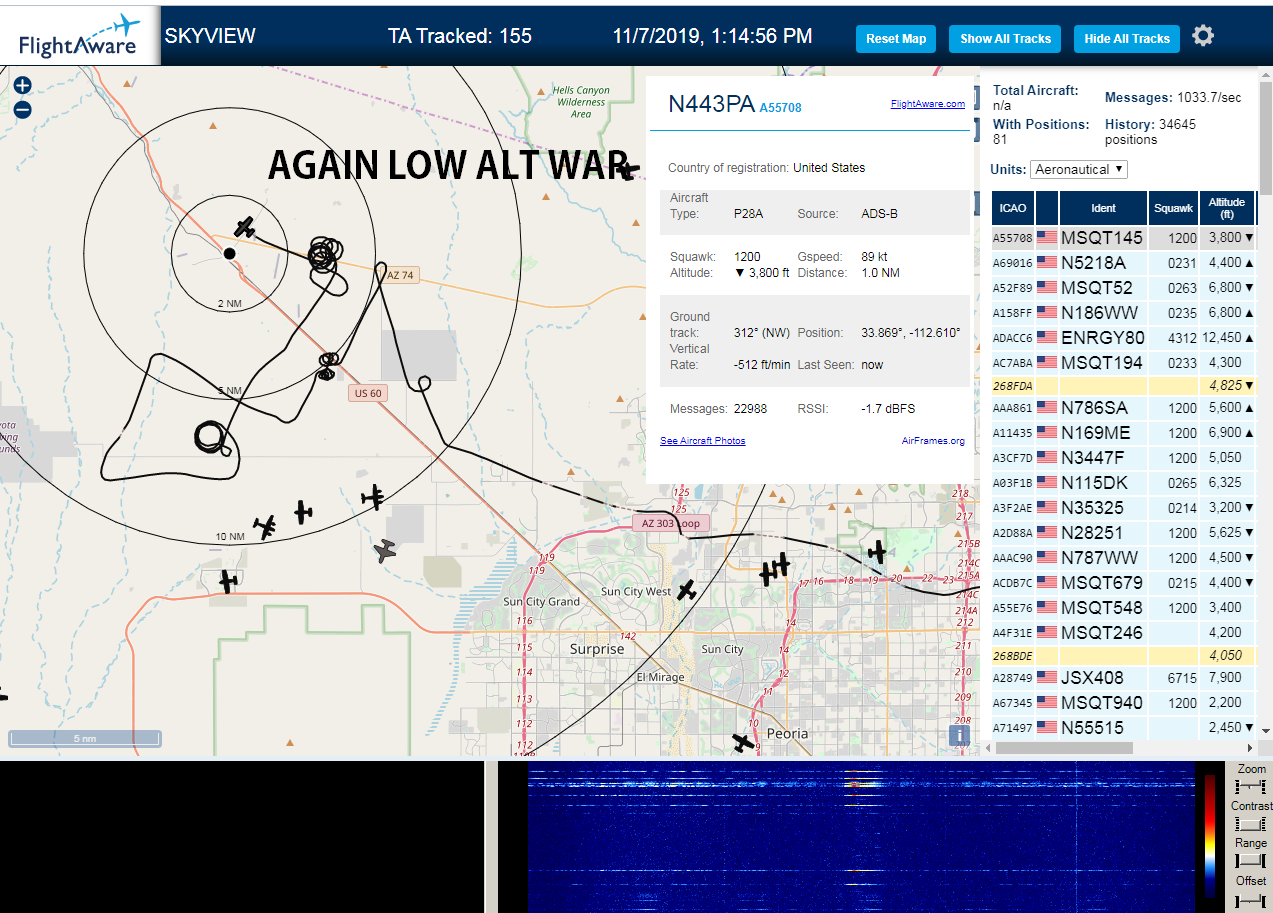Sort the table by Squawk column
Viewport: 1273px width, 913px height.
click(1173, 208)
